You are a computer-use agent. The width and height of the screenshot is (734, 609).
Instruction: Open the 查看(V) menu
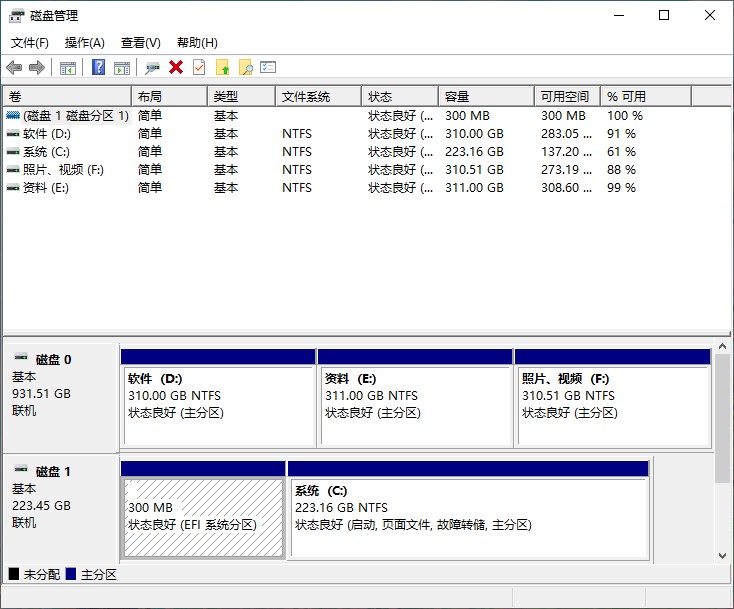click(x=141, y=43)
